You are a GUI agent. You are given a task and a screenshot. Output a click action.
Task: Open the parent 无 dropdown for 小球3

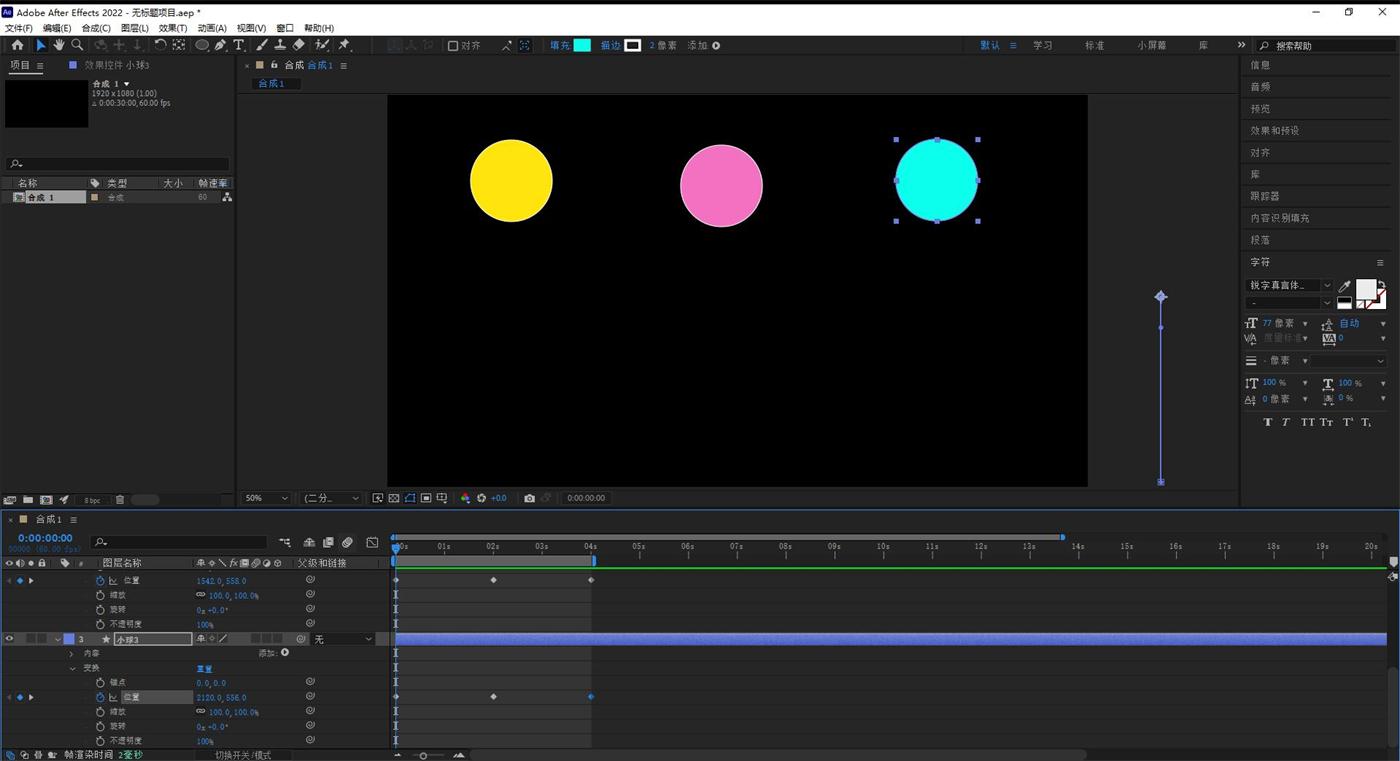[x=343, y=639]
